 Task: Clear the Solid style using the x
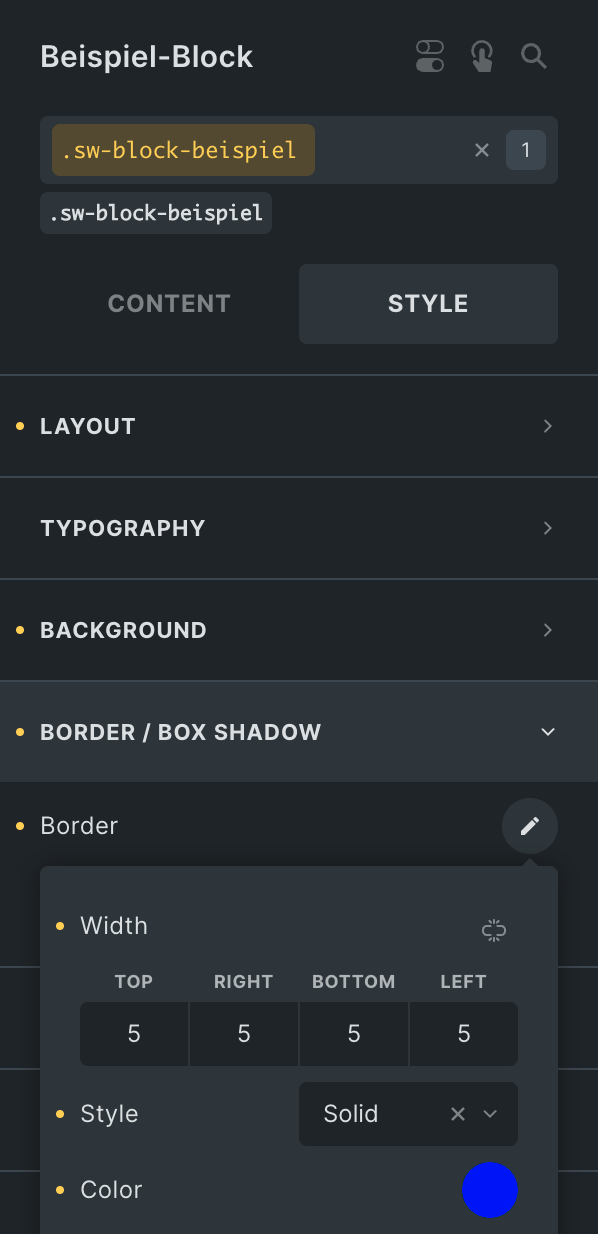(458, 1113)
